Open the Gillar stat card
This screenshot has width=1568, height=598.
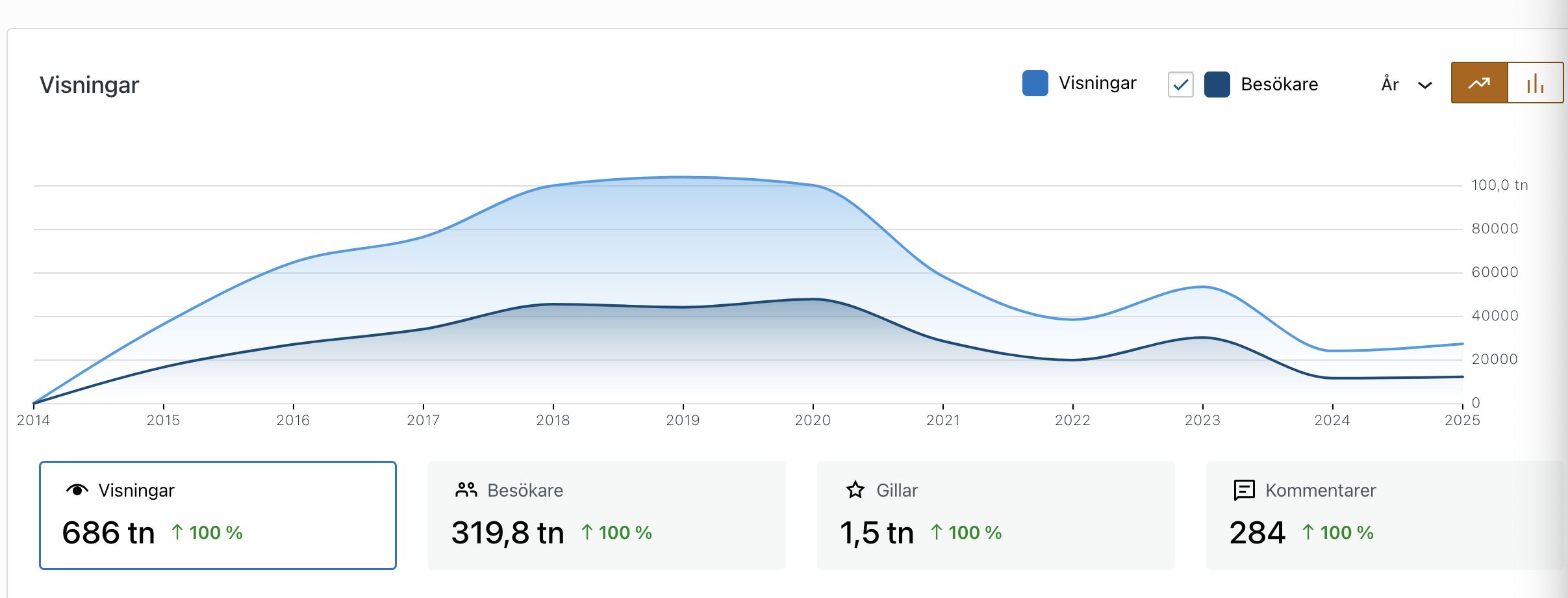click(x=995, y=515)
